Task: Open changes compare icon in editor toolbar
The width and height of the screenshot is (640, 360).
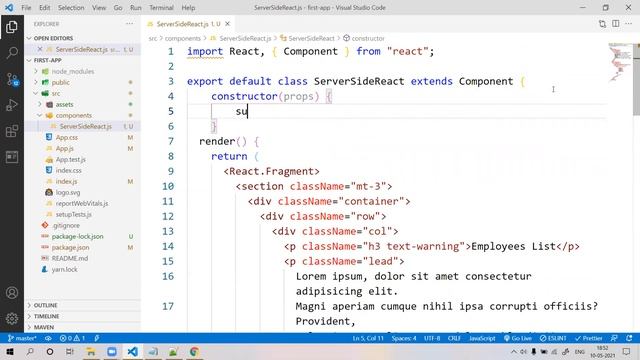Action: tap(602, 24)
